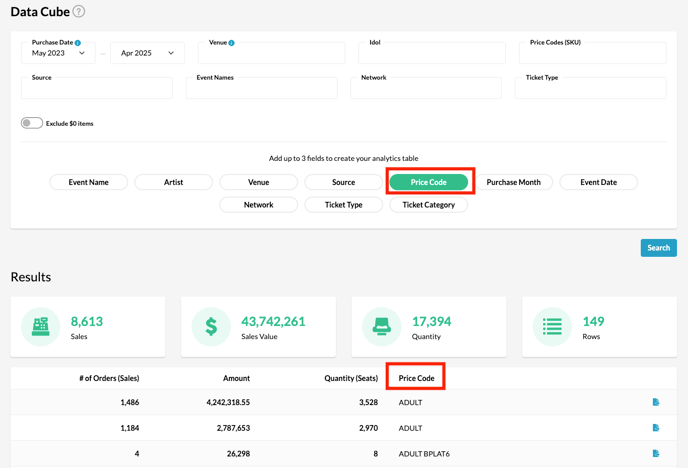This screenshot has width=688, height=468.
Task: Click the Source filter field
Action: tap(97, 88)
